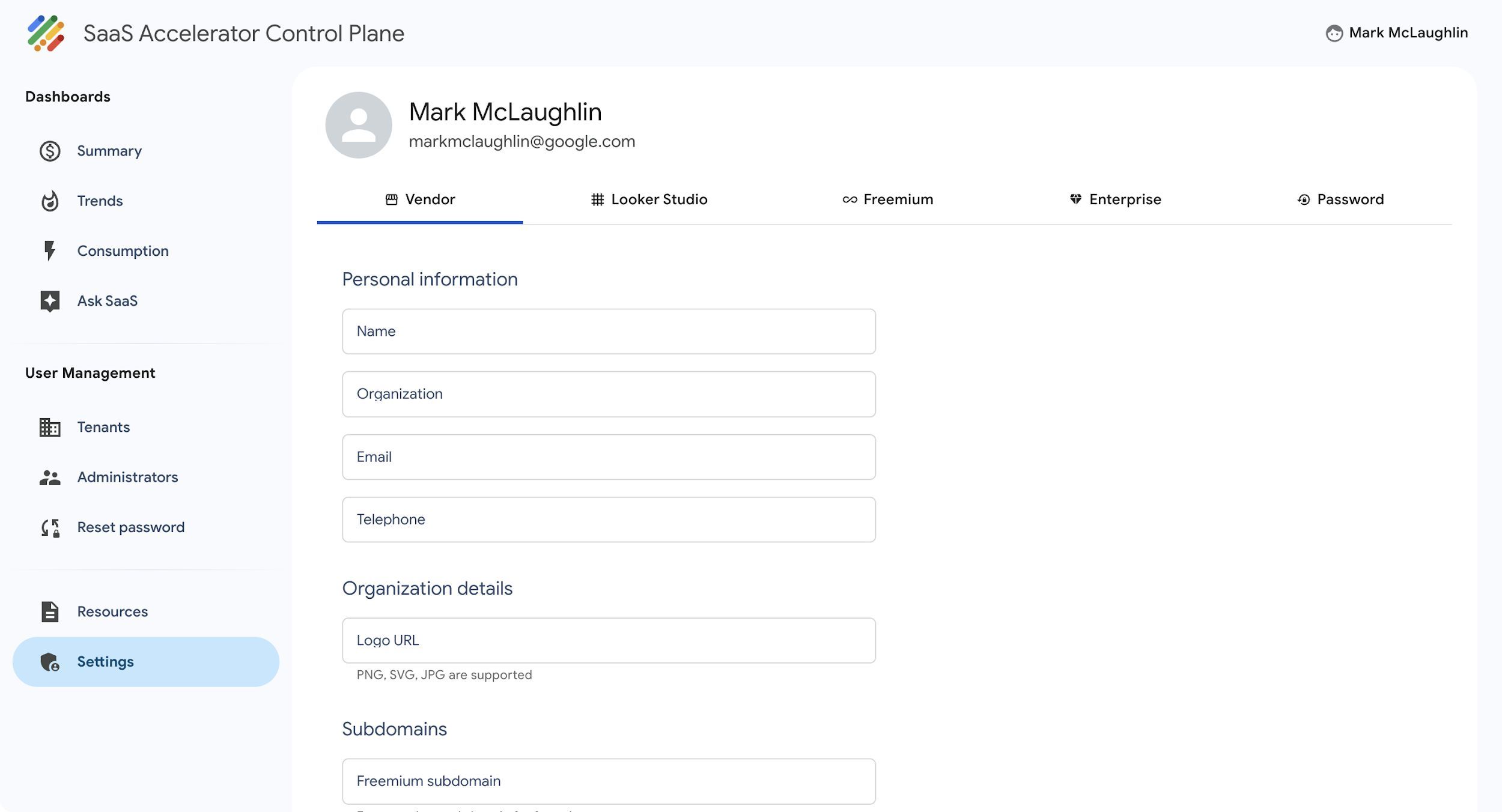Image resolution: width=1502 pixels, height=812 pixels.
Task: Click the profile placeholder avatar image
Action: (359, 124)
